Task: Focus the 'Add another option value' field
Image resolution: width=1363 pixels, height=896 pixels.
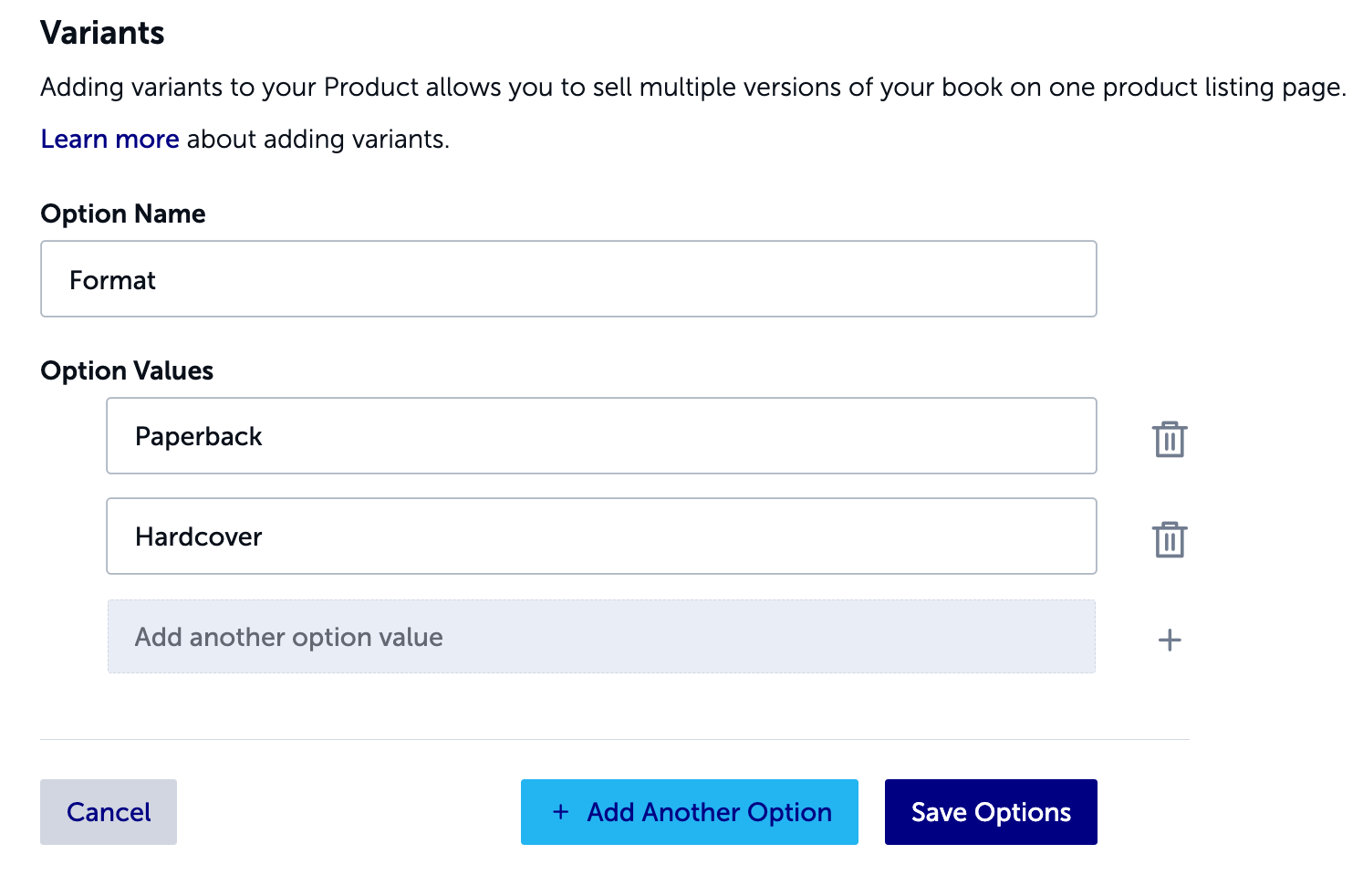Action: point(601,637)
